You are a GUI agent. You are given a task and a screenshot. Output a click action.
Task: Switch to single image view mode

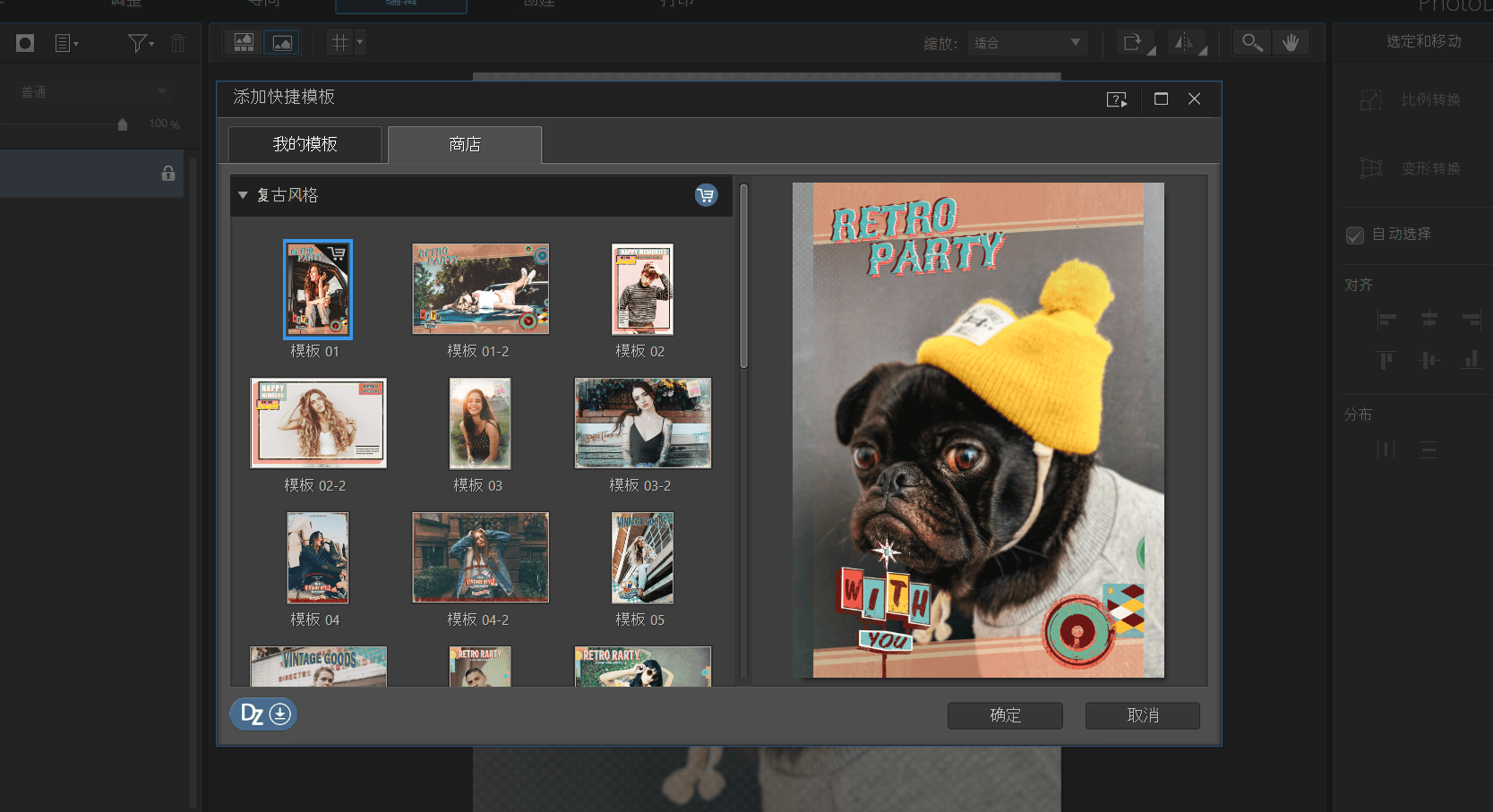pyautogui.click(x=282, y=43)
